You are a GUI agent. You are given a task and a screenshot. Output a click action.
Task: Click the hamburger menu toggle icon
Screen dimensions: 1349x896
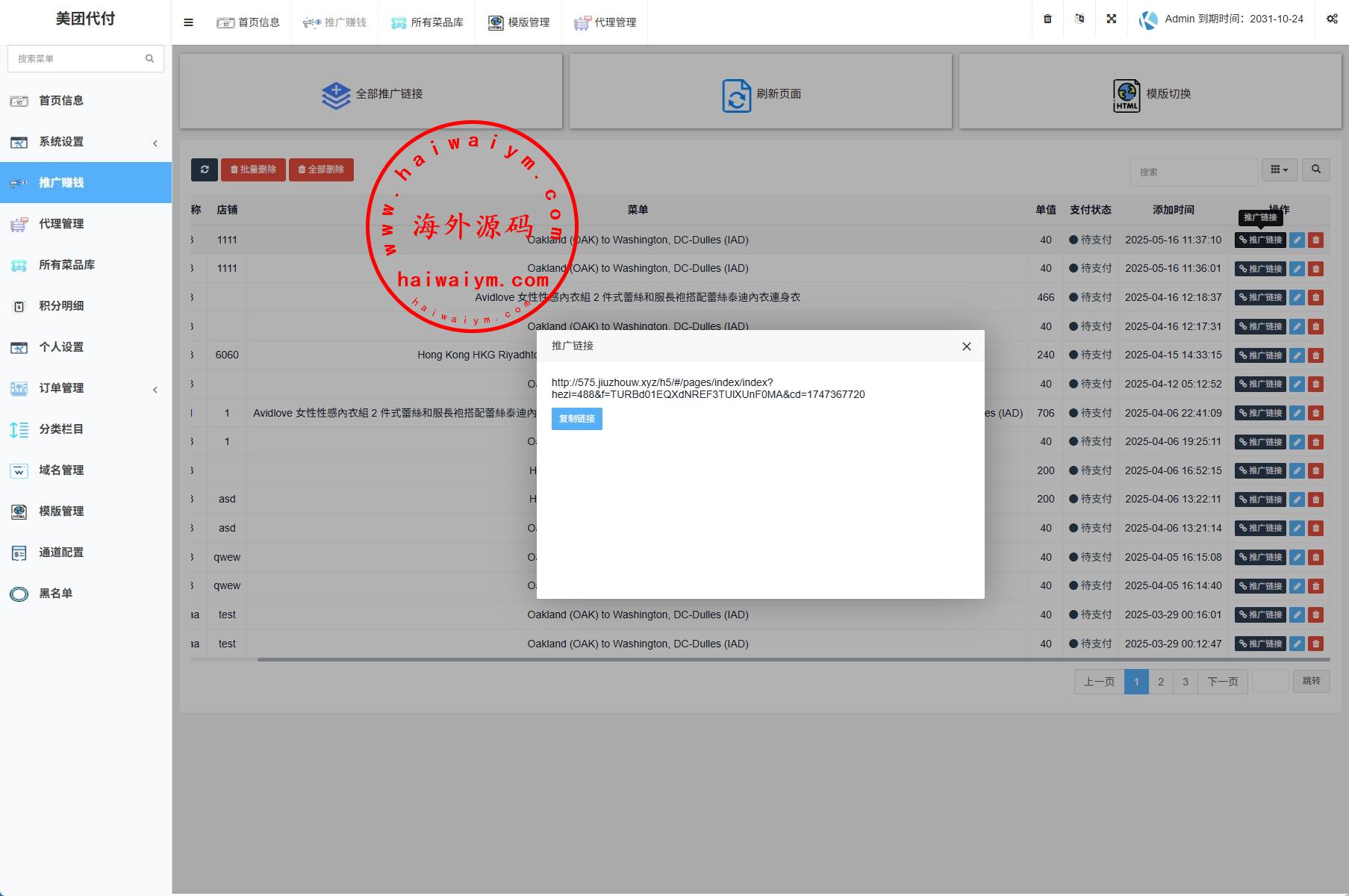pos(188,22)
